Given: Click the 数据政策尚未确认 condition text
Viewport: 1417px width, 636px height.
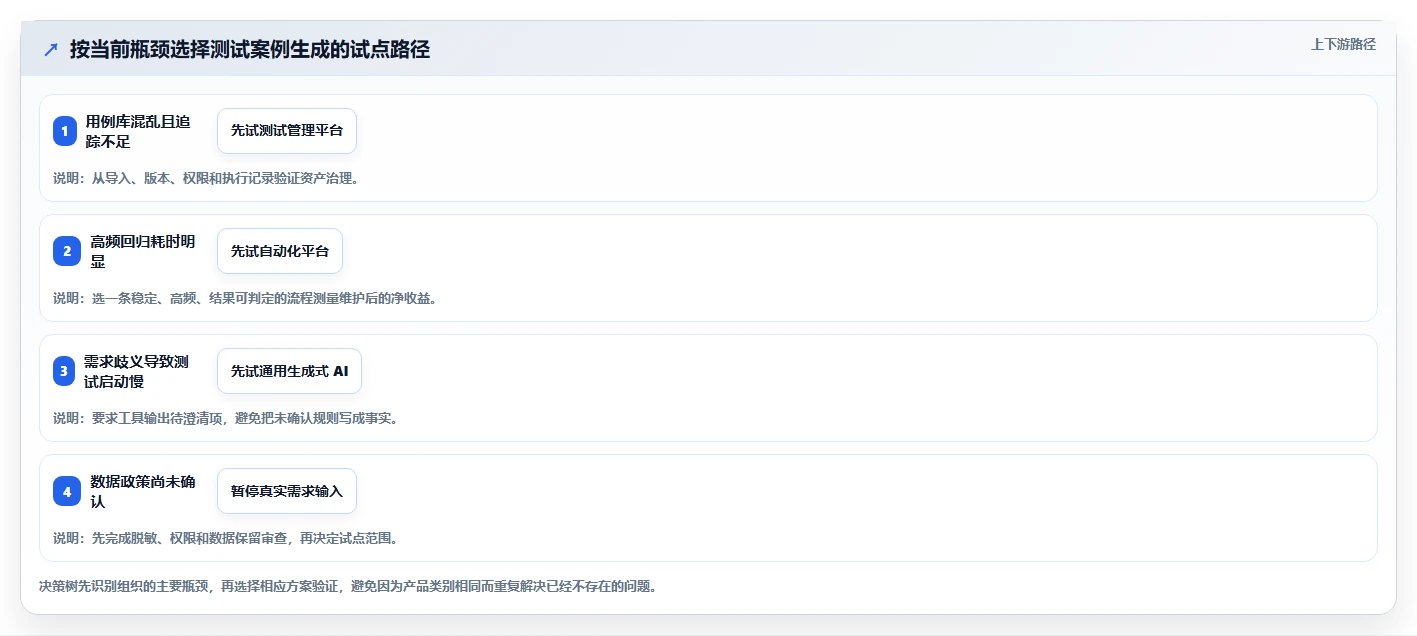Looking at the screenshot, I should coord(143,491).
